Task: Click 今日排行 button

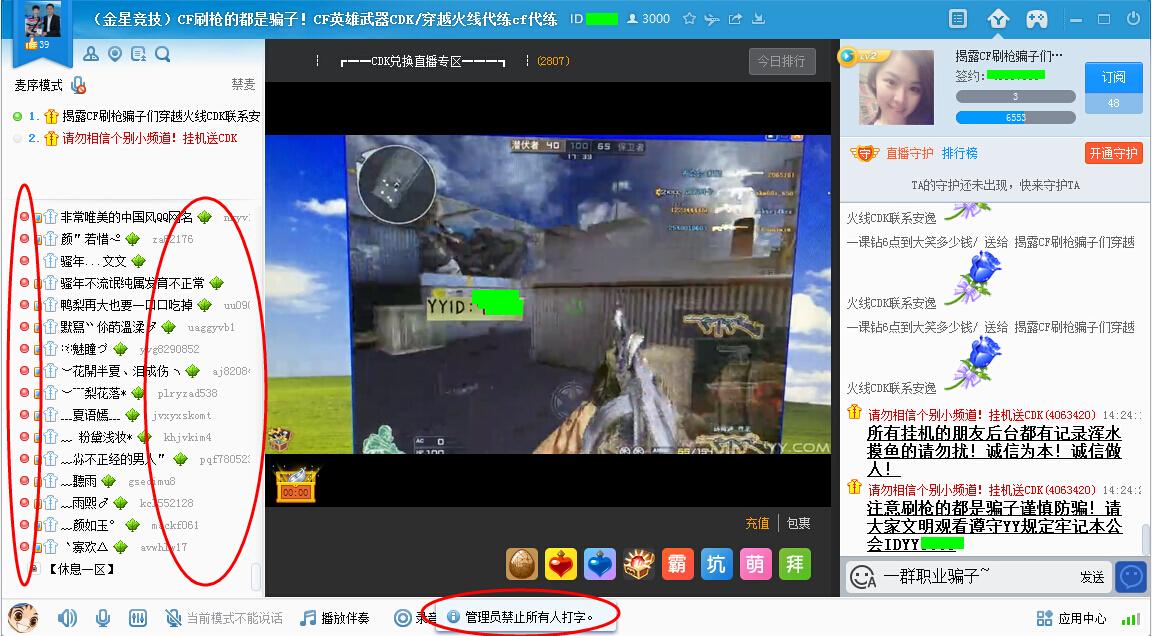Action: tap(782, 61)
